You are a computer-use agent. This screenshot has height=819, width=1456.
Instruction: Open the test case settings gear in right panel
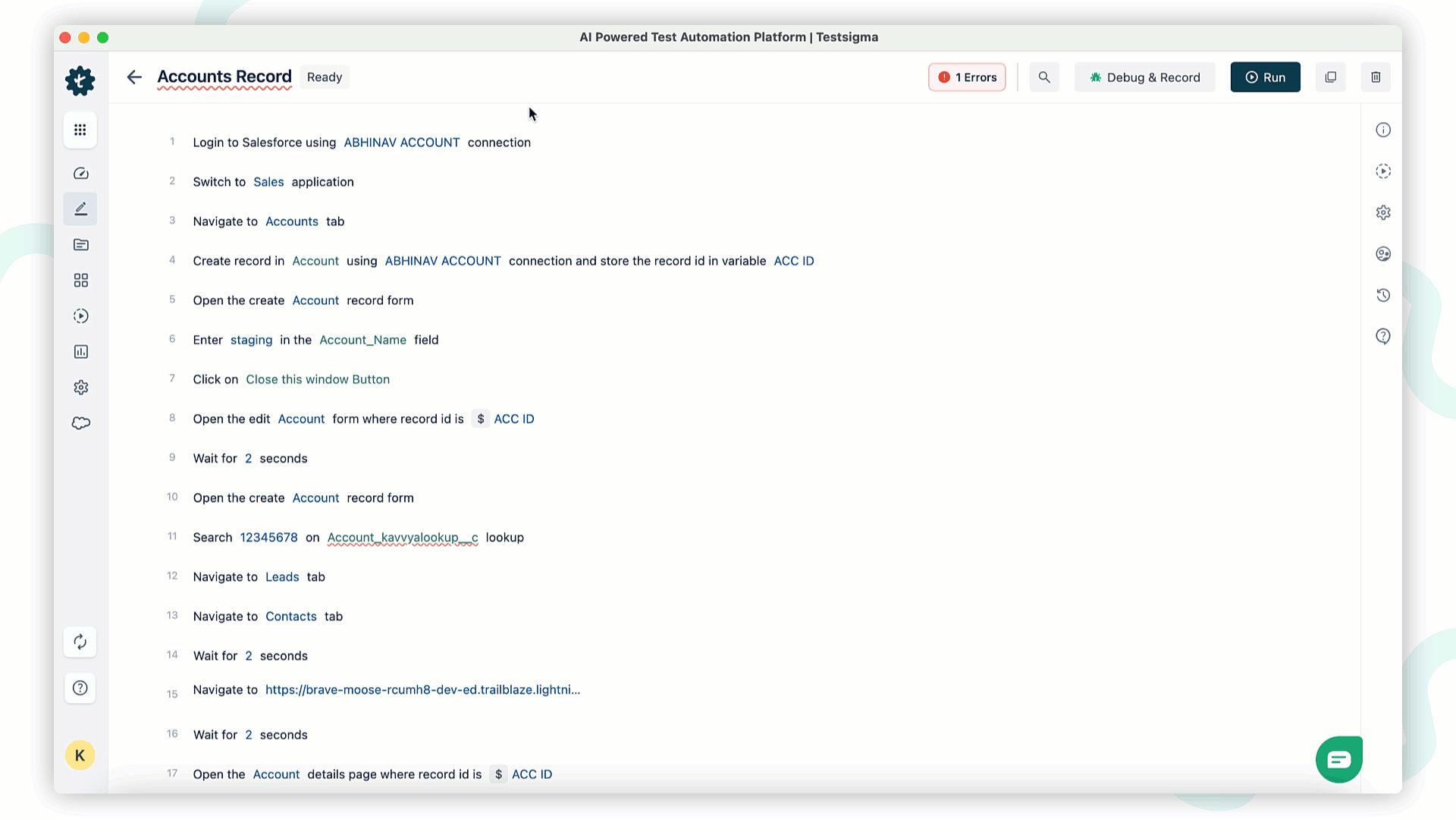1383,212
